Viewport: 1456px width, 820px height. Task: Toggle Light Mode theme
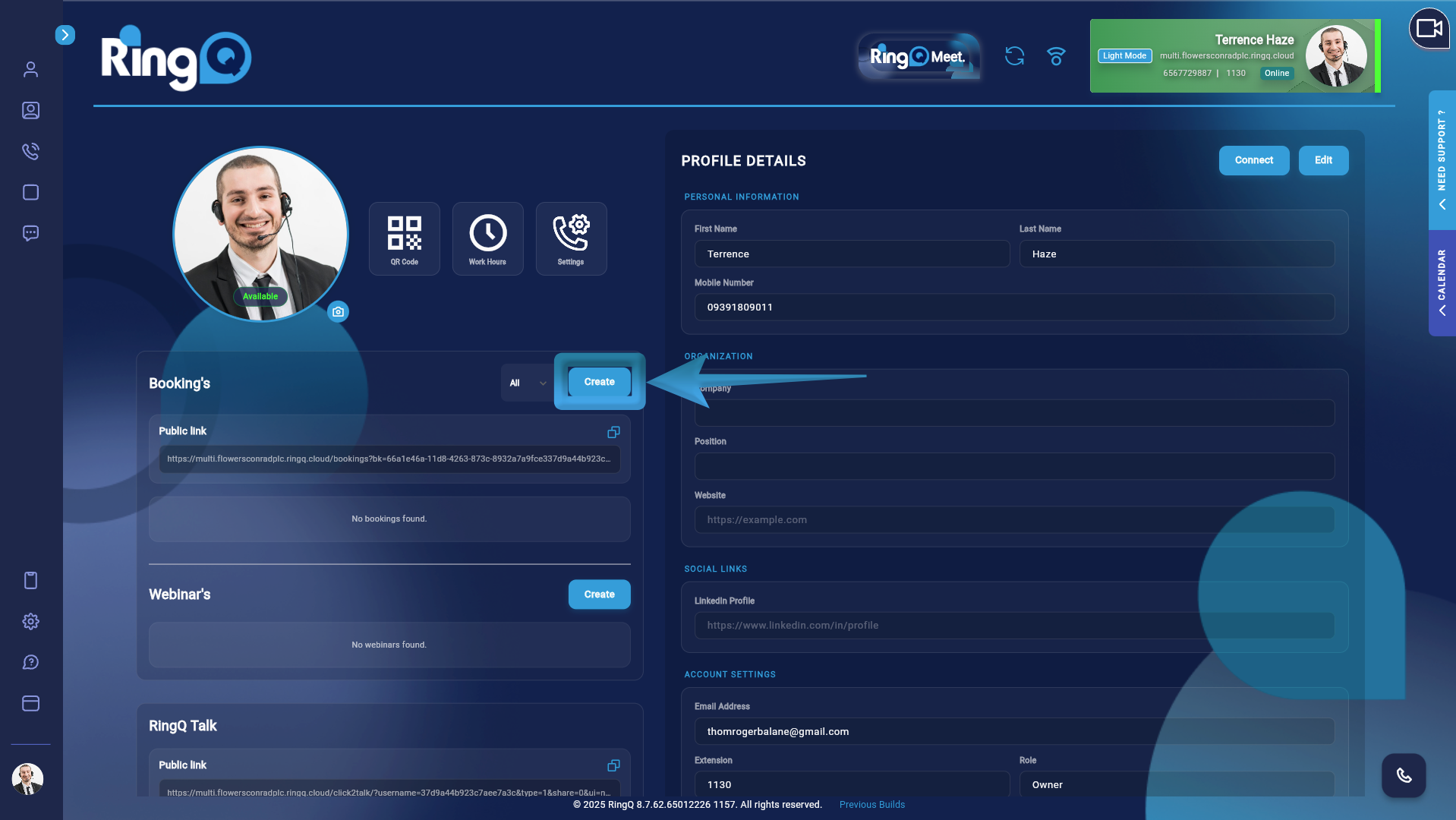(1124, 56)
